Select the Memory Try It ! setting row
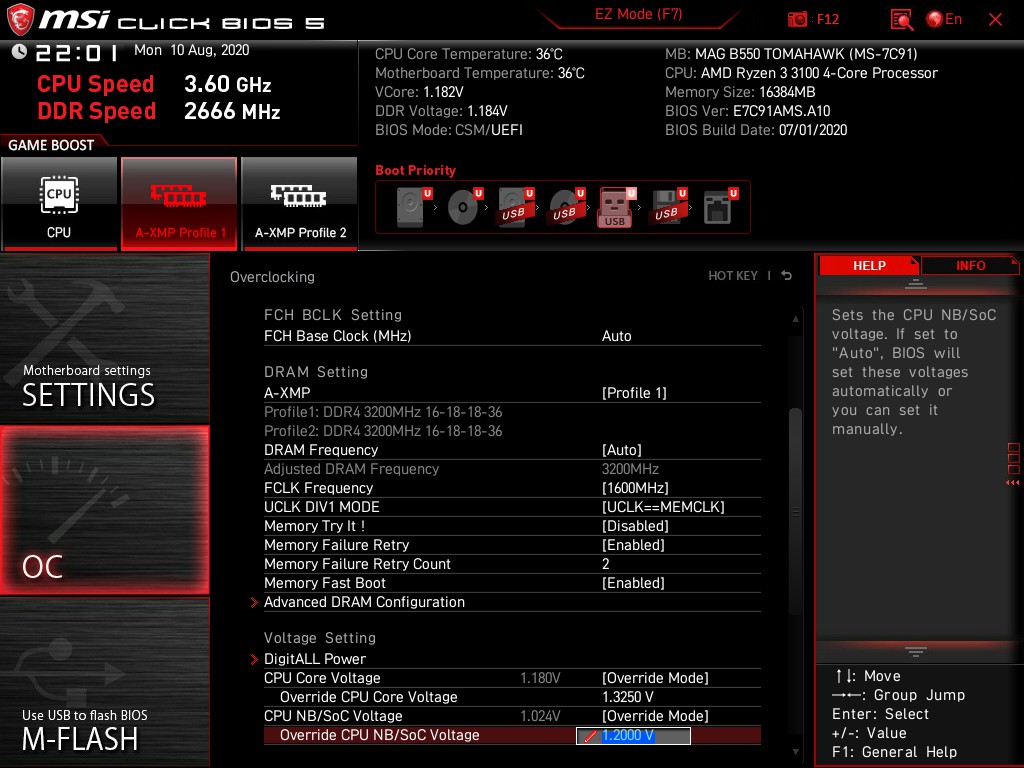Viewport: 1024px width, 768px height. point(512,526)
